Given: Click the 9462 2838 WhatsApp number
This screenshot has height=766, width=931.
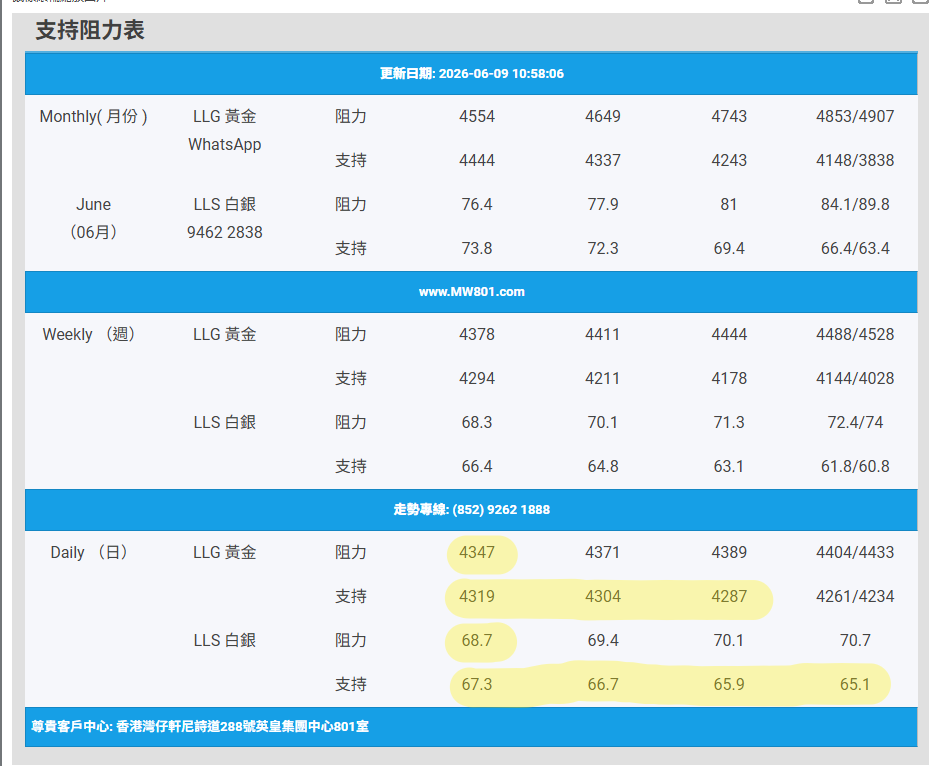Looking at the screenshot, I should (x=224, y=232).
